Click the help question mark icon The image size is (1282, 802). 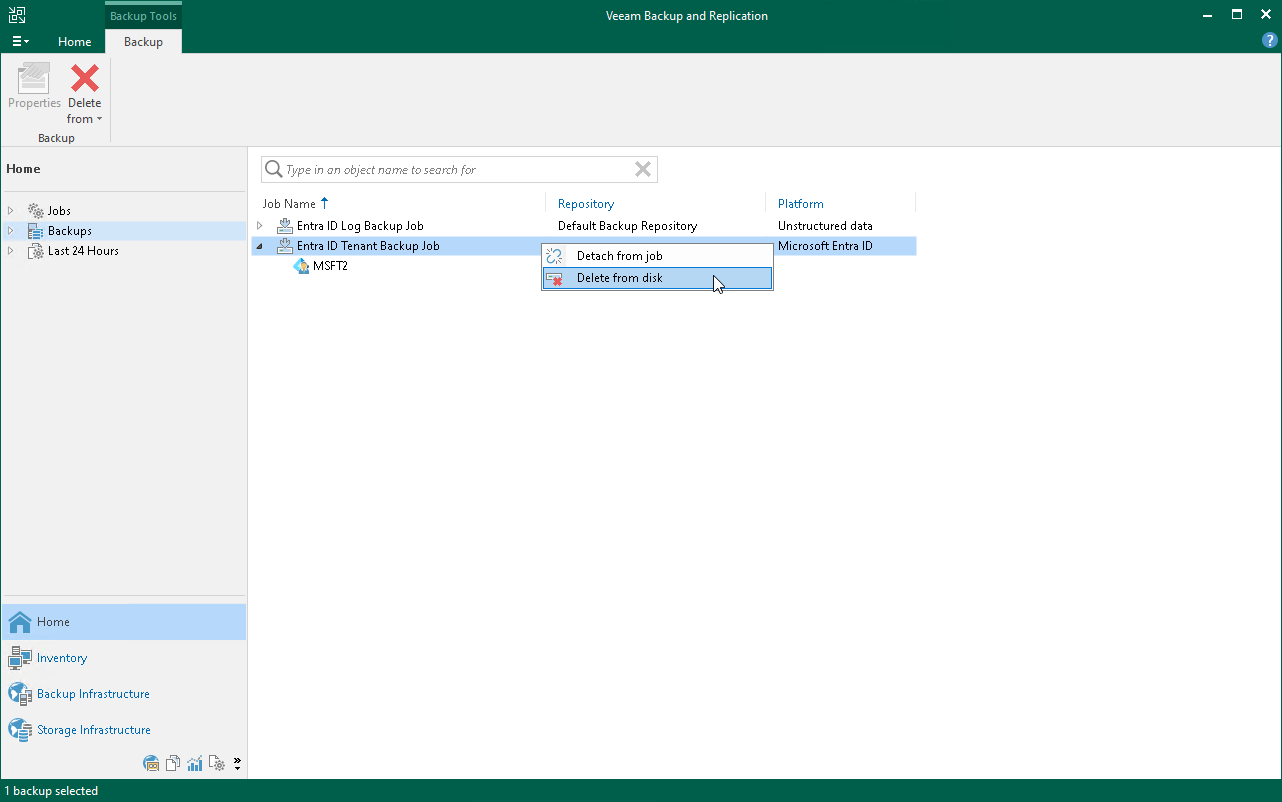tap(1270, 41)
